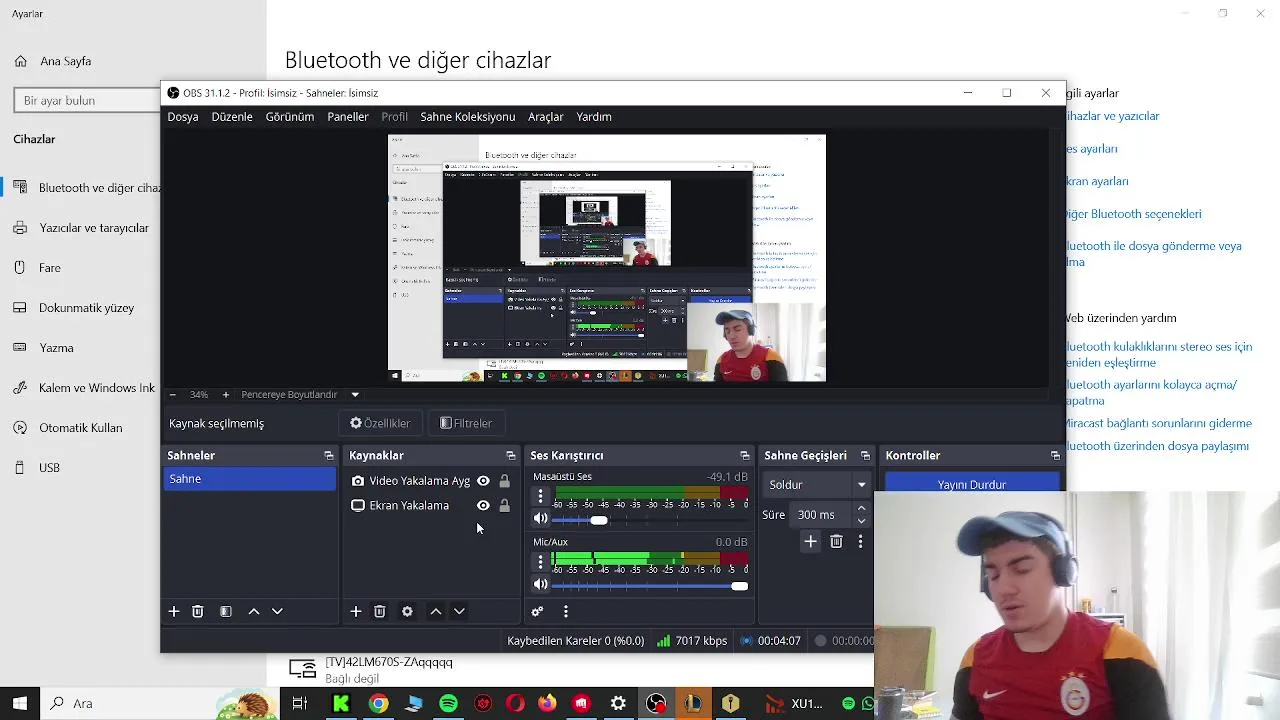Open Mic/Aux options three-dot button
This screenshot has width=1280, height=720.
[x=540, y=562]
